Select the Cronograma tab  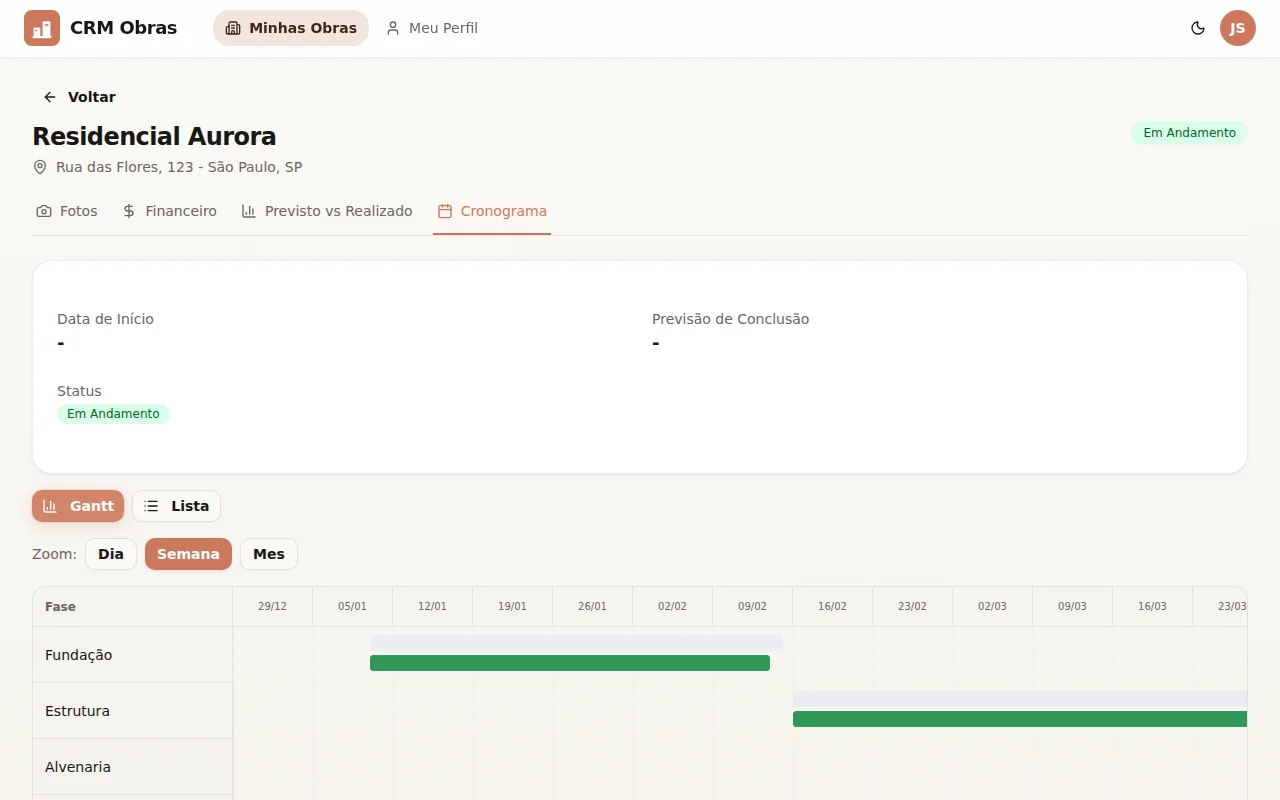[492, 211]
